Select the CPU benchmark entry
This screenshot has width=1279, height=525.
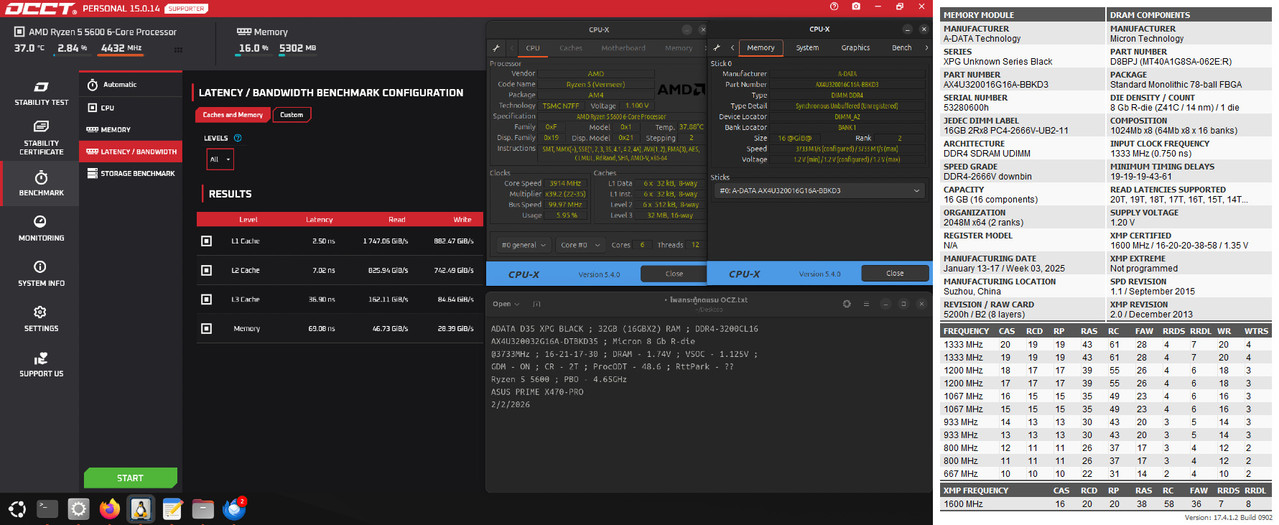pyautogui.click(x=130, y=107)
